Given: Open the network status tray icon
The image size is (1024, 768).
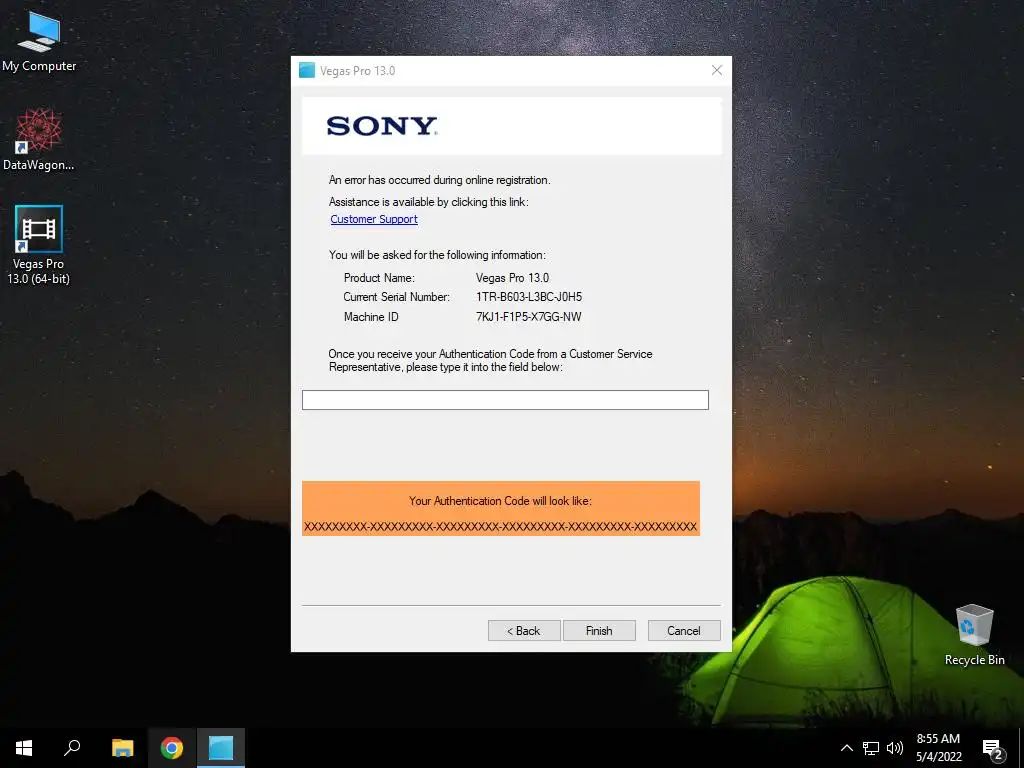Looking at the screenshot, I should (871, 748).
